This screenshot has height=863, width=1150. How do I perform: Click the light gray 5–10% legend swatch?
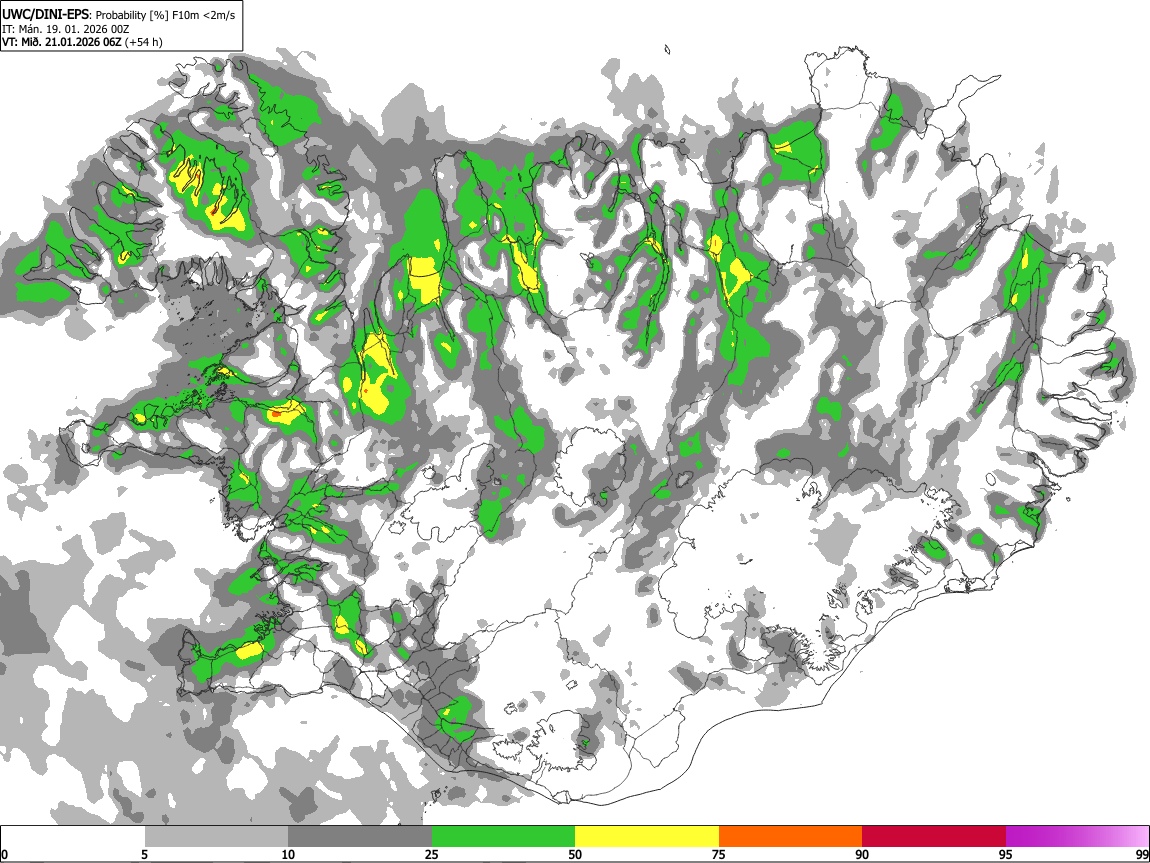216,837
